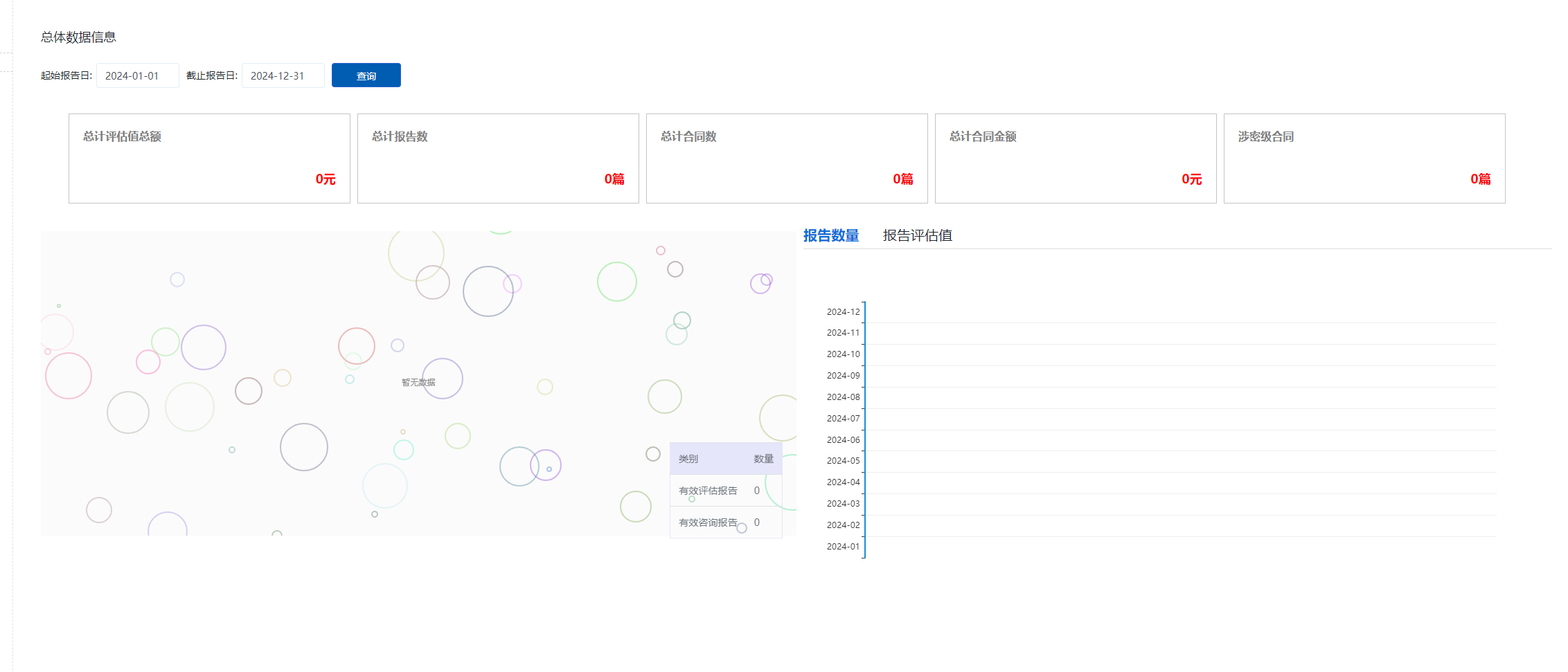Image resolution: width=1568 pixels, height=672 pixels.
Task: Select the 总计评估值总额 summary card
Action: tap(209, 158)
